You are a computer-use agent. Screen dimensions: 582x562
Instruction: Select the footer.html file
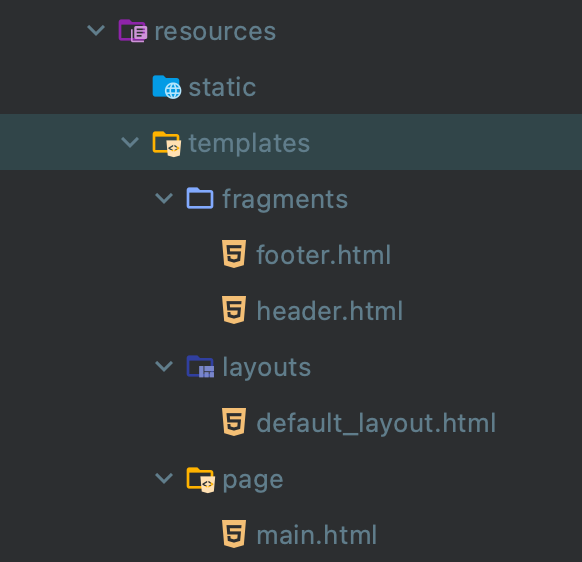click(324, 255)
